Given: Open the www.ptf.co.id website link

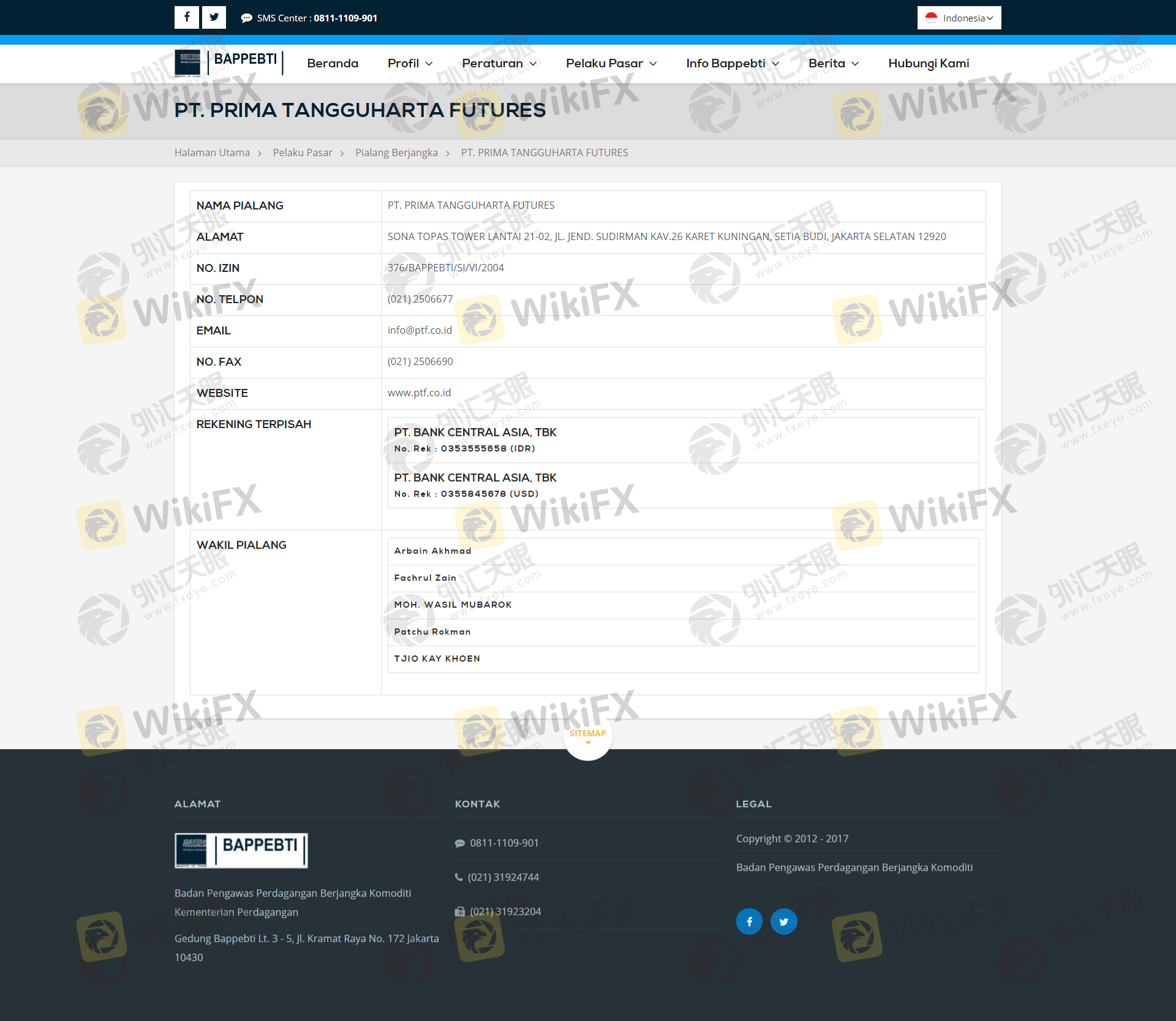Looking at the screenshot, I should click(x=419, y=393).
